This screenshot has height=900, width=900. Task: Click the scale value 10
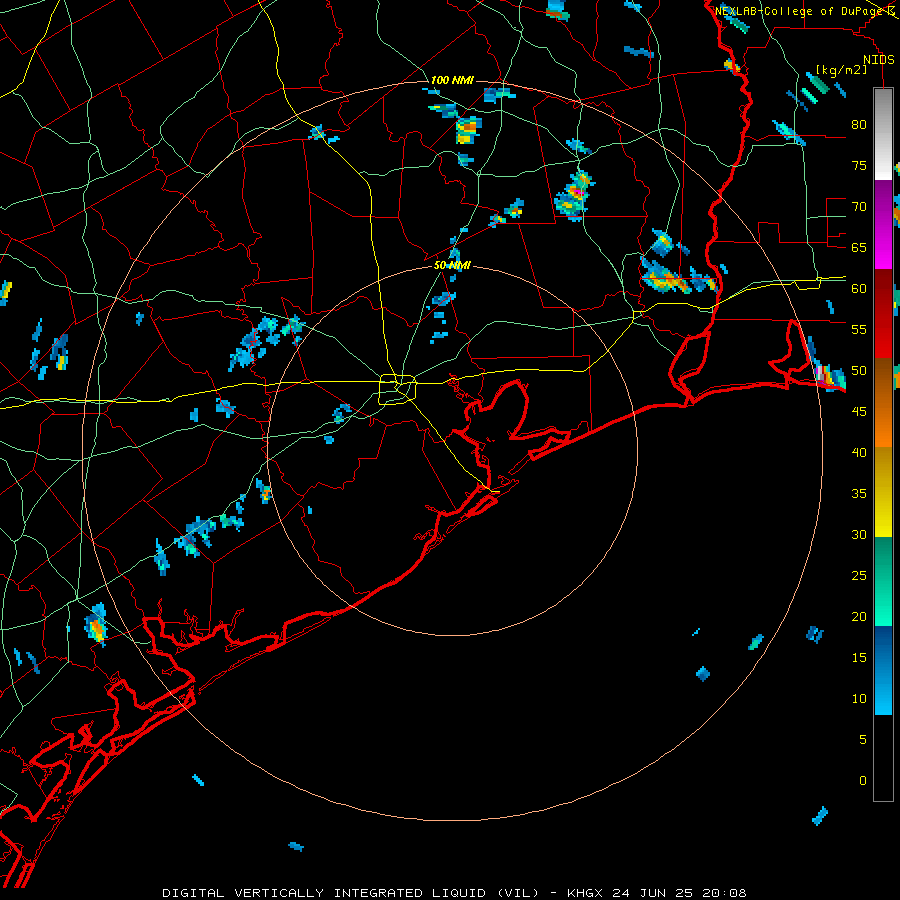tap(859, 699)
